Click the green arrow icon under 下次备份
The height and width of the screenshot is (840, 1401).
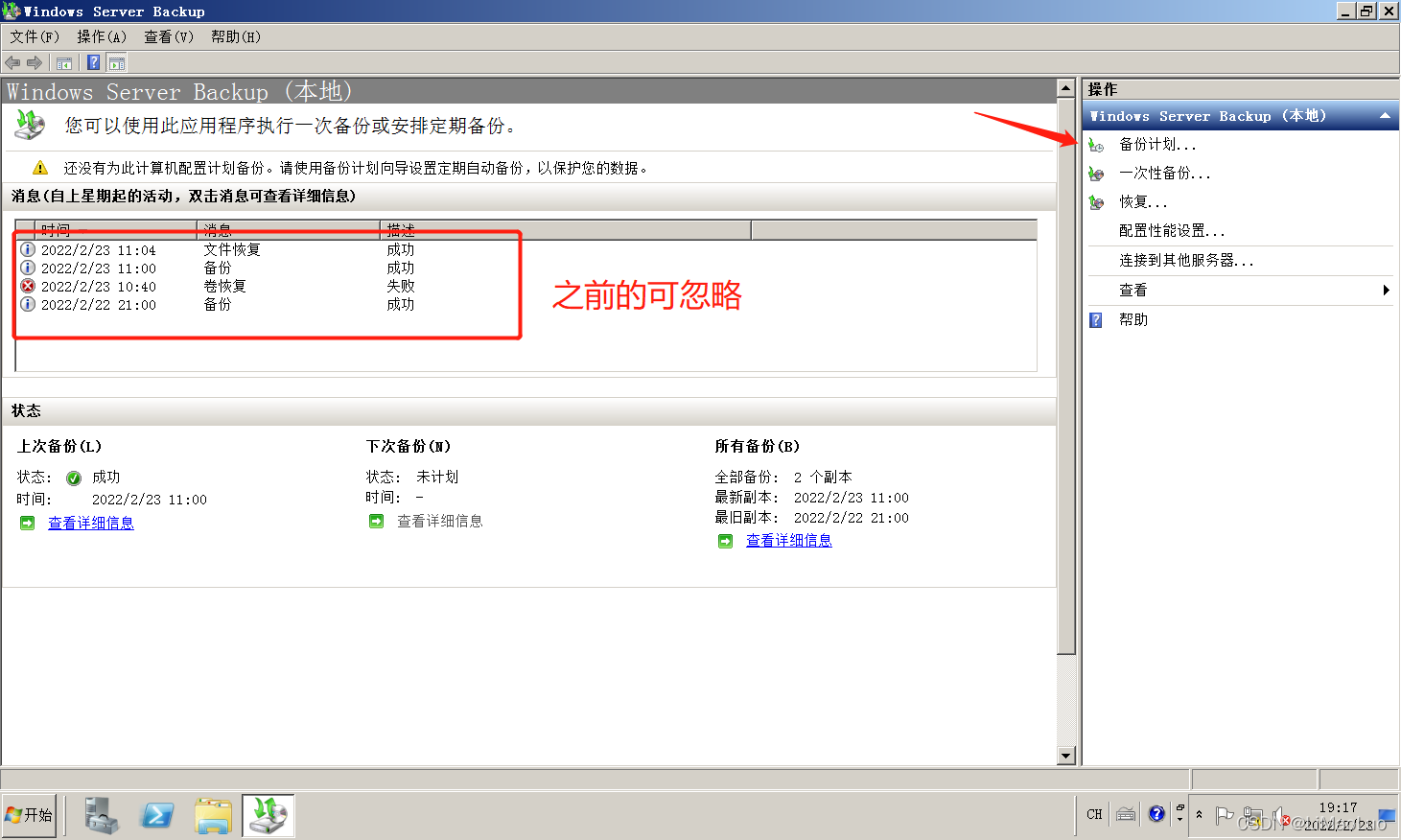(x=377, y=521)
